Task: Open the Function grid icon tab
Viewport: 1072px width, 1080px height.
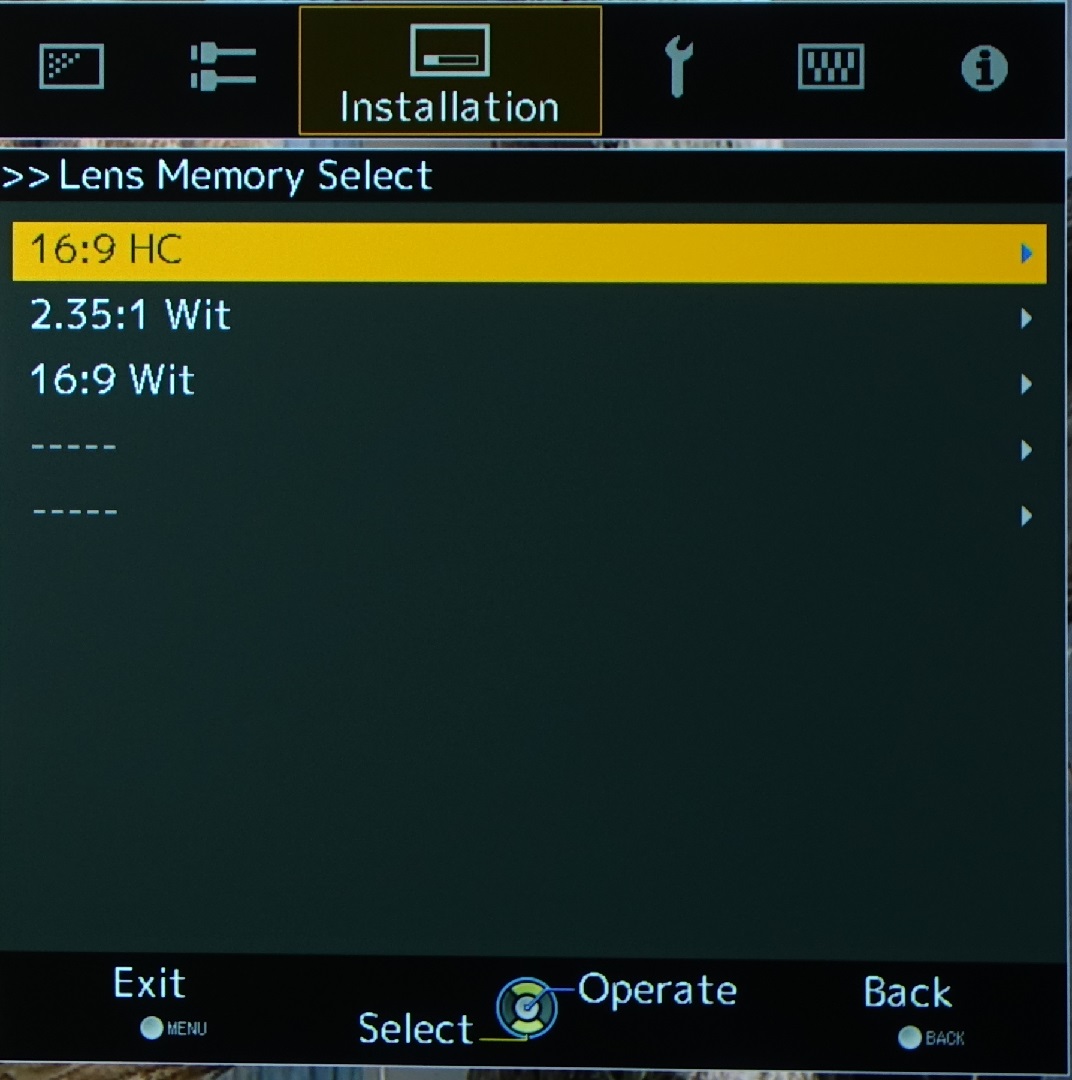Action: click(831, 66)
